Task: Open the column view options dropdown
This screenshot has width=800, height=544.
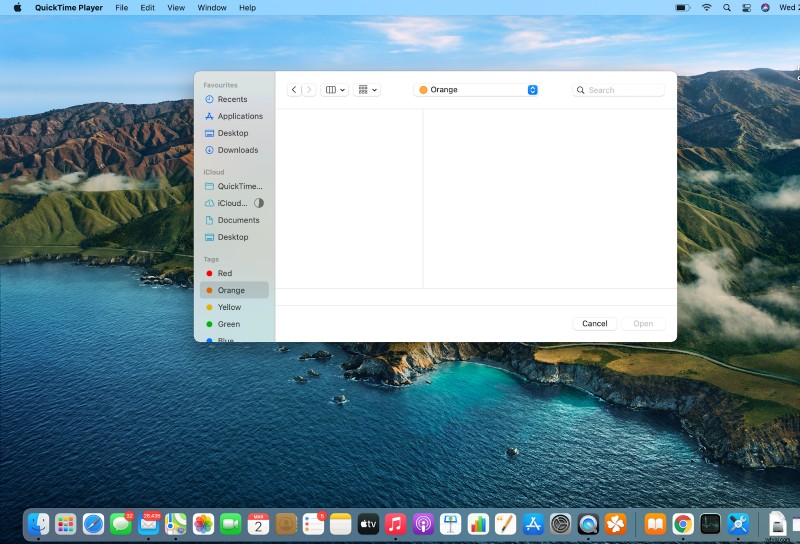Action: 335,90
